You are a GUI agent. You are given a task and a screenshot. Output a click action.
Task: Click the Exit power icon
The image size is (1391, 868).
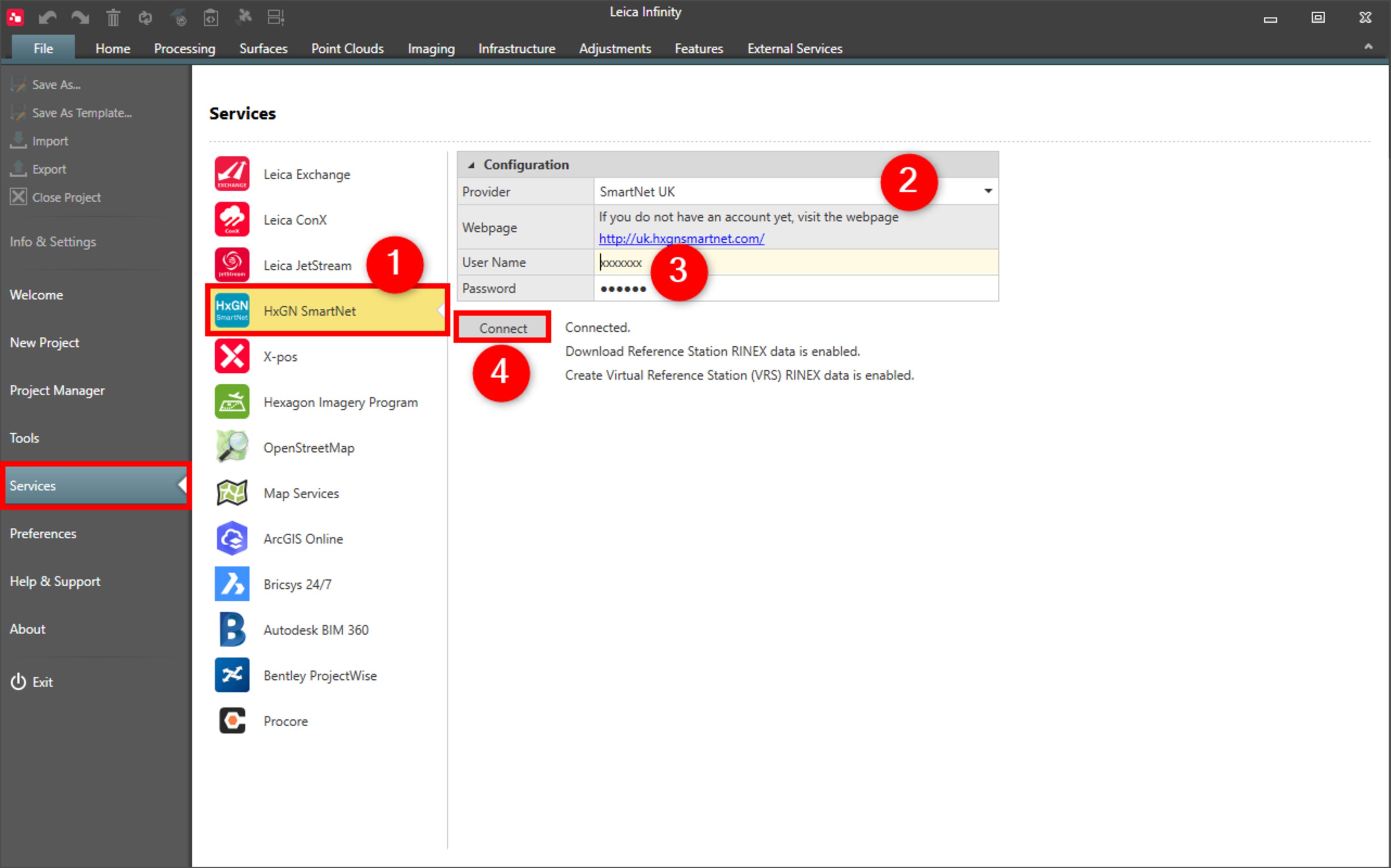(18, 682)
